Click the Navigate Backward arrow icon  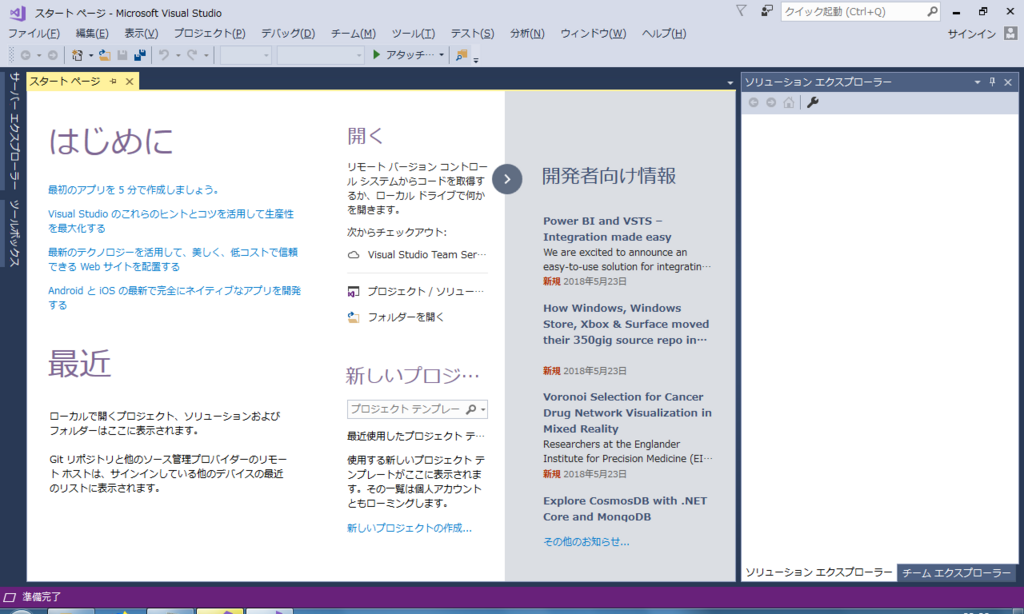pos(25,54)
